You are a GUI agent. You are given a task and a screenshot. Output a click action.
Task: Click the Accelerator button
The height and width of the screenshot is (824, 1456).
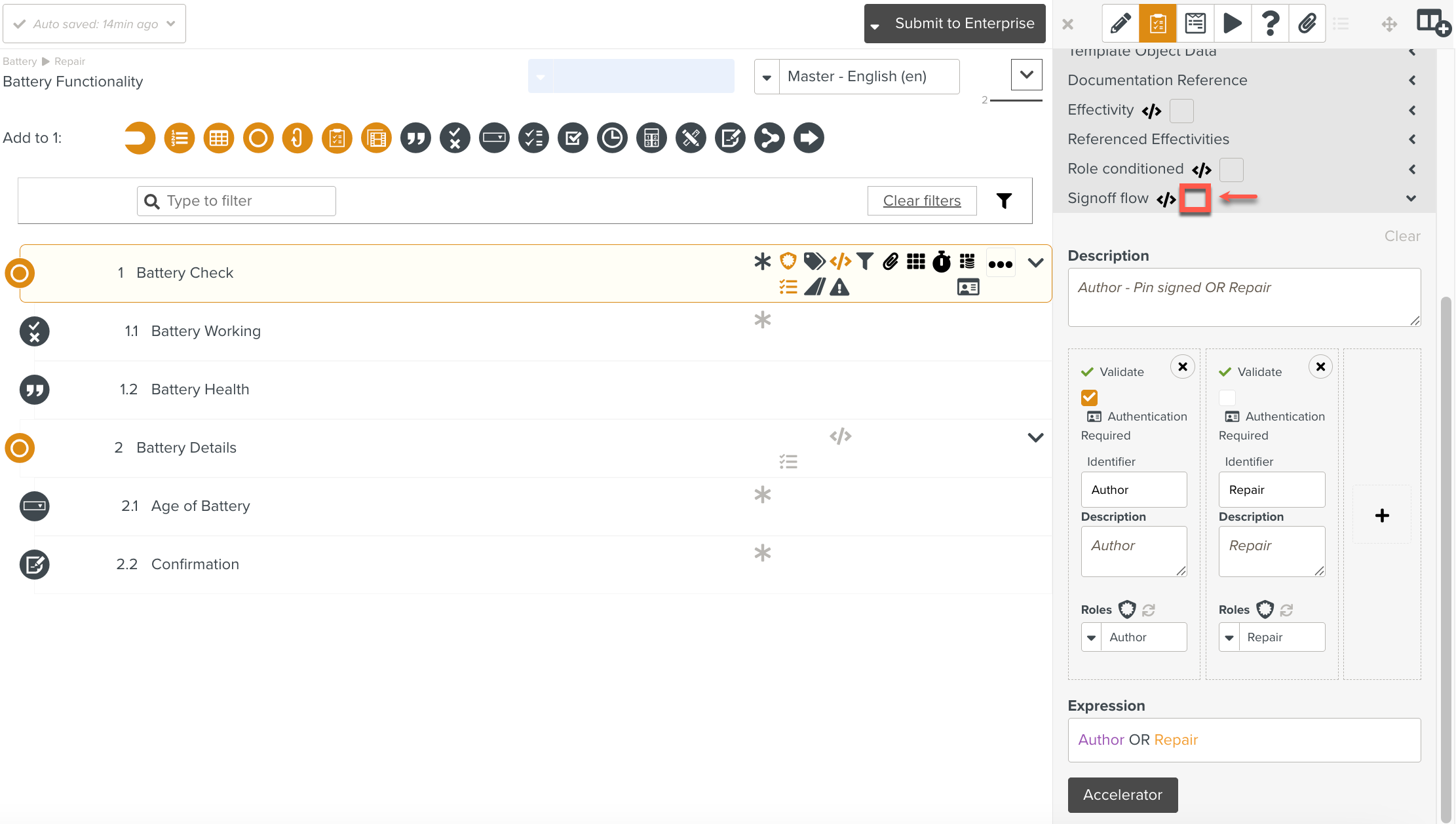(x=1122, y=795)
